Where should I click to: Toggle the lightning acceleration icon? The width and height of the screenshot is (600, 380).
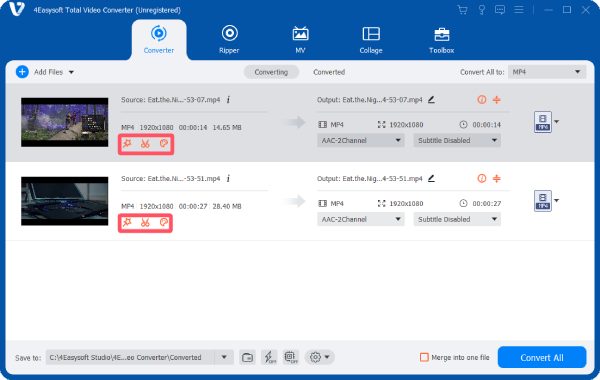(269, 357)
